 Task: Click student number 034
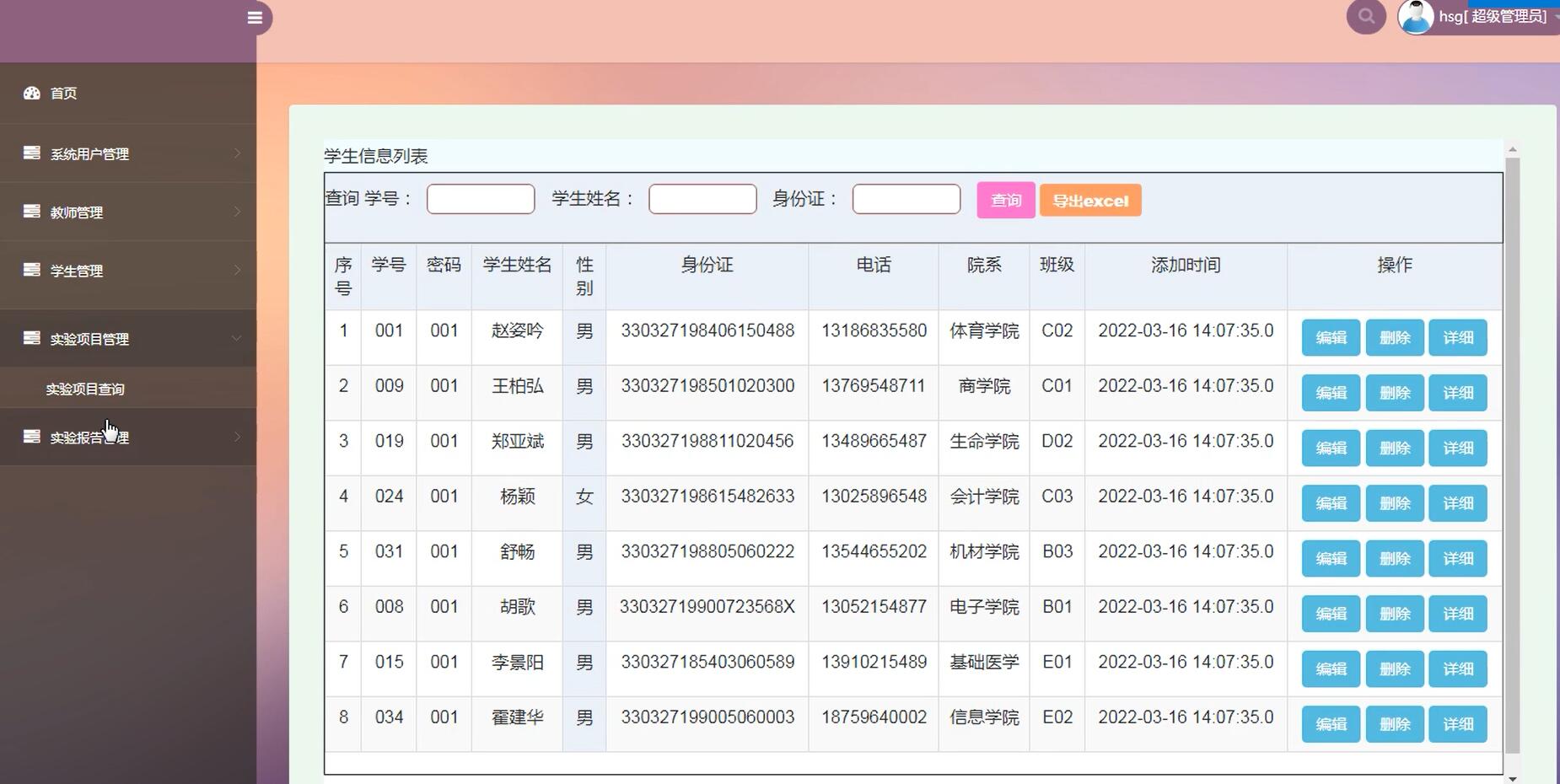coord(389,717)
